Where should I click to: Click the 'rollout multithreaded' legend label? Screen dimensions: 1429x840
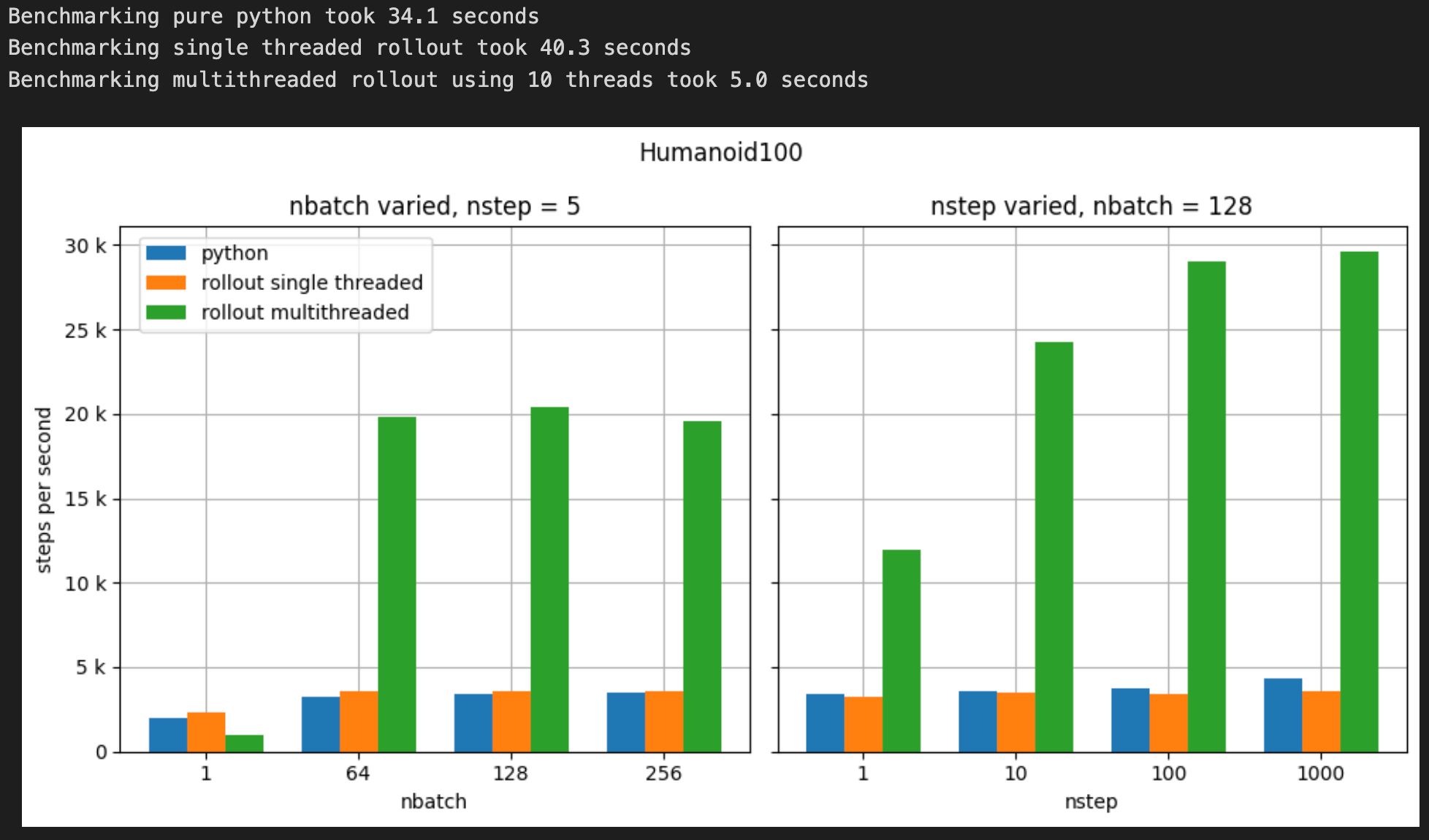[305, 313]
